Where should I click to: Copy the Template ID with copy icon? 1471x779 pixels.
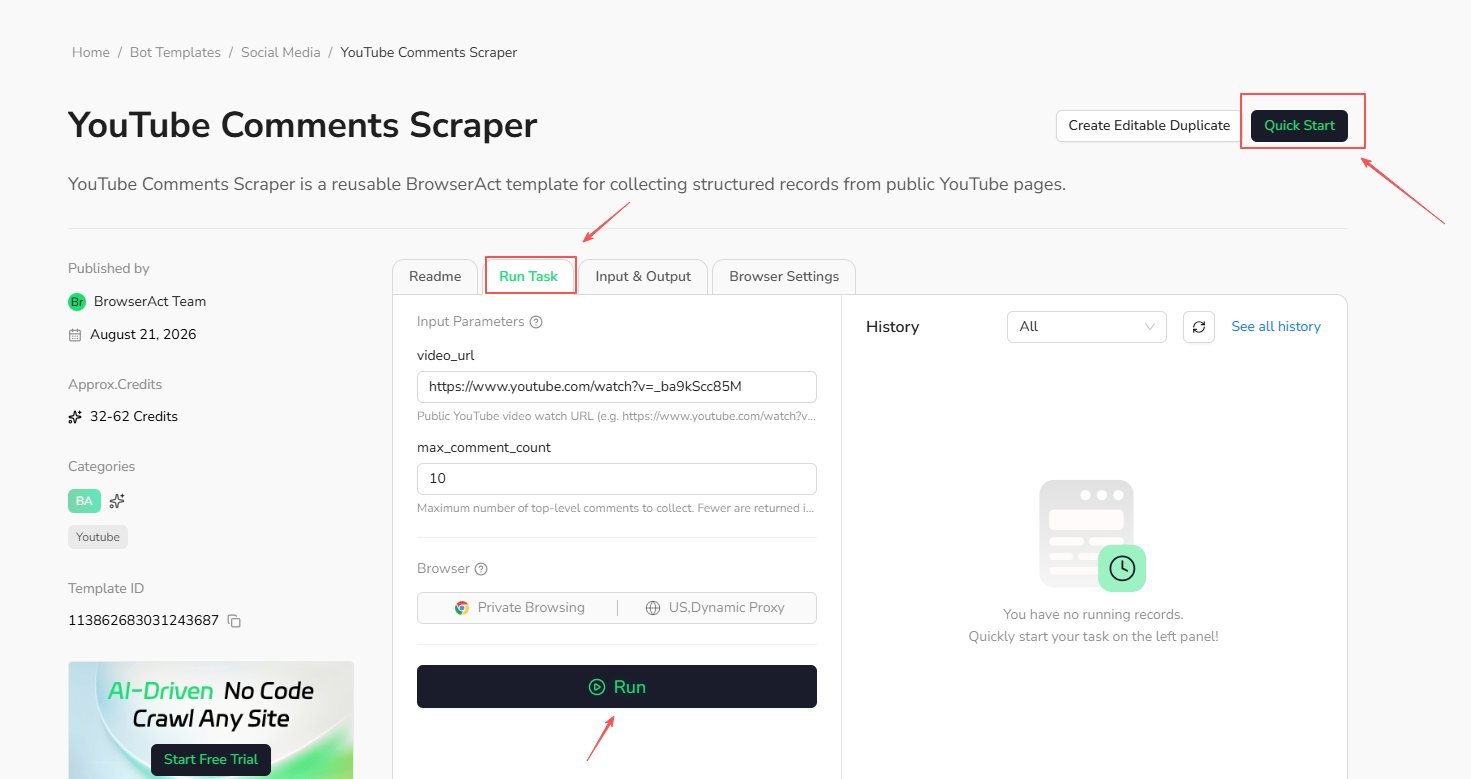(234, 621)
